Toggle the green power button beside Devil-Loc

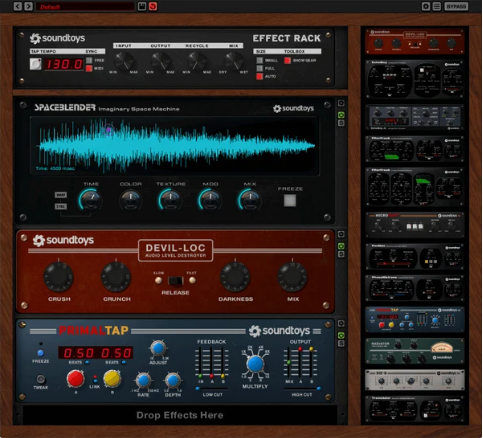(341, 246)
